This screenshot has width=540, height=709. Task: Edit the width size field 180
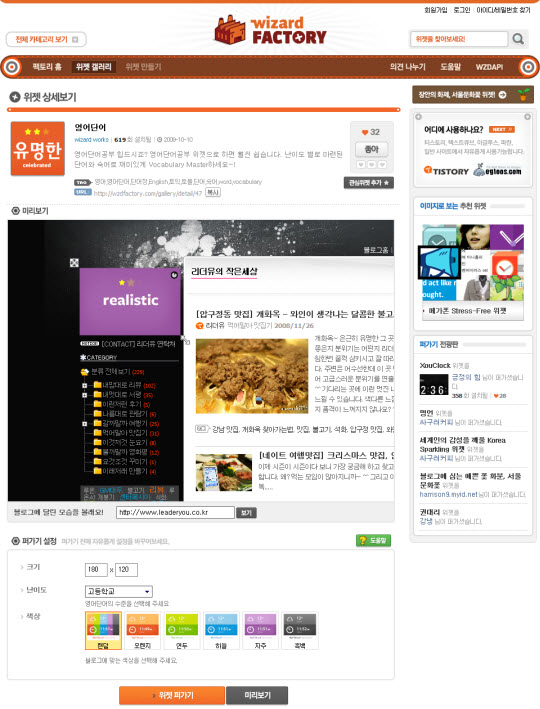tap(96, 570)
